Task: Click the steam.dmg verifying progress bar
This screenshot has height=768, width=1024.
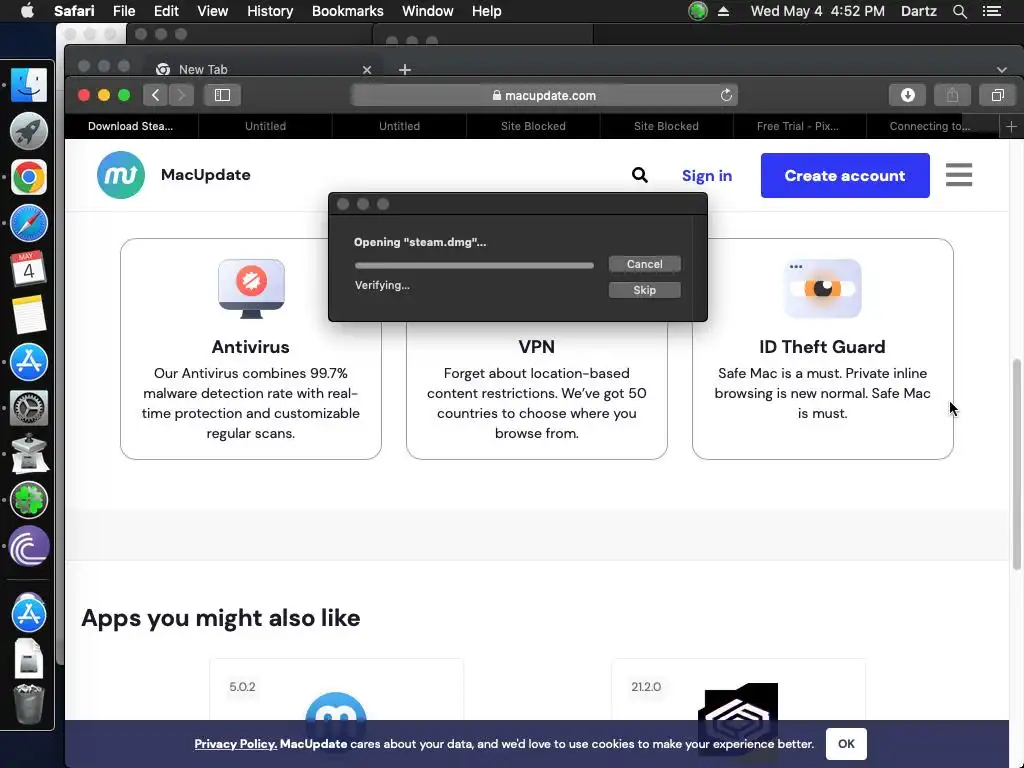Action: 474,265
